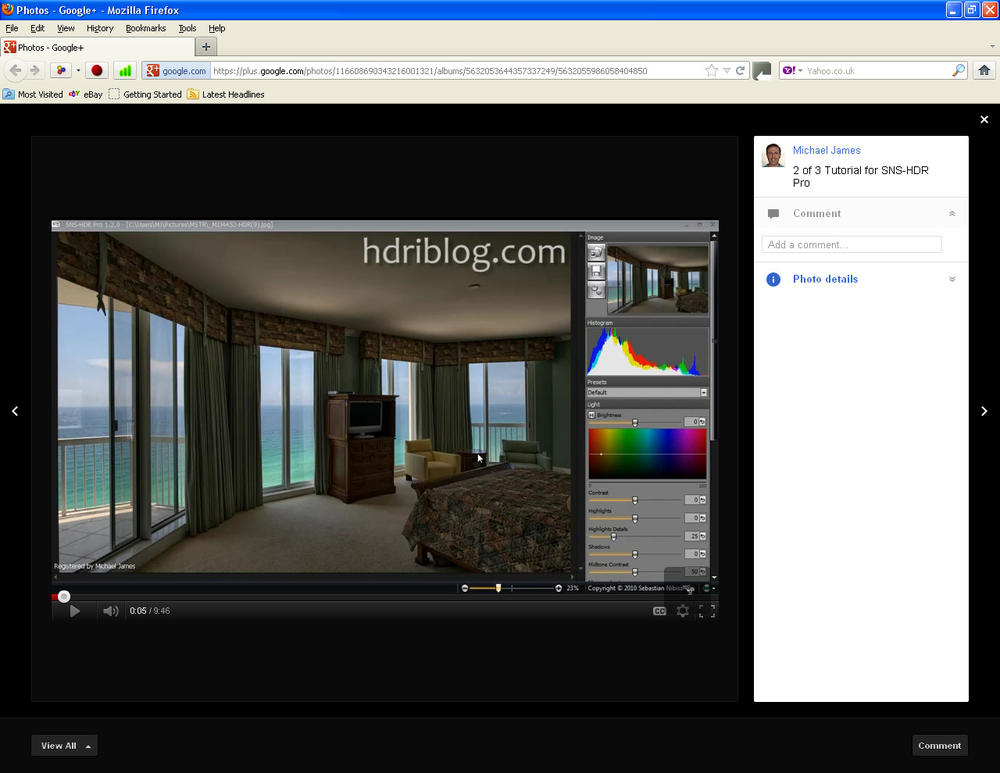Open a new browser tab
Viewport: 1000px width, 773px height.
[206, 47]
